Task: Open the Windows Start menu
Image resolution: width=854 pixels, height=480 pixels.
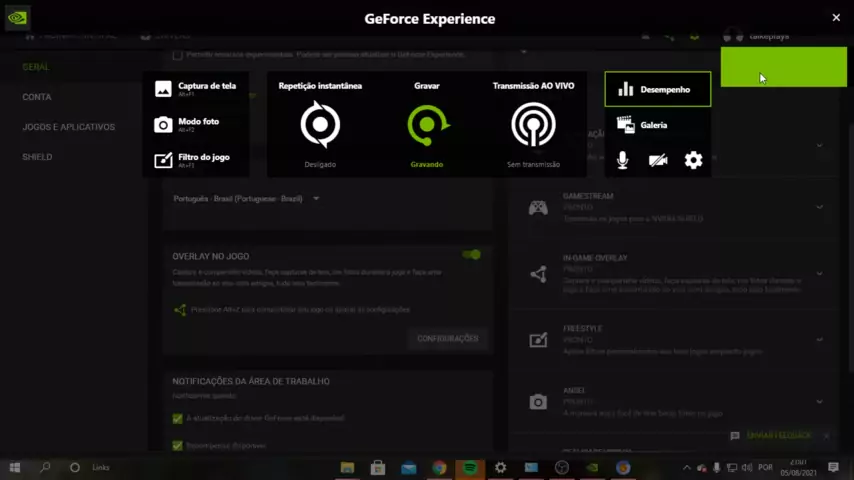Action: pyautogui.click(x=15, y=467)
